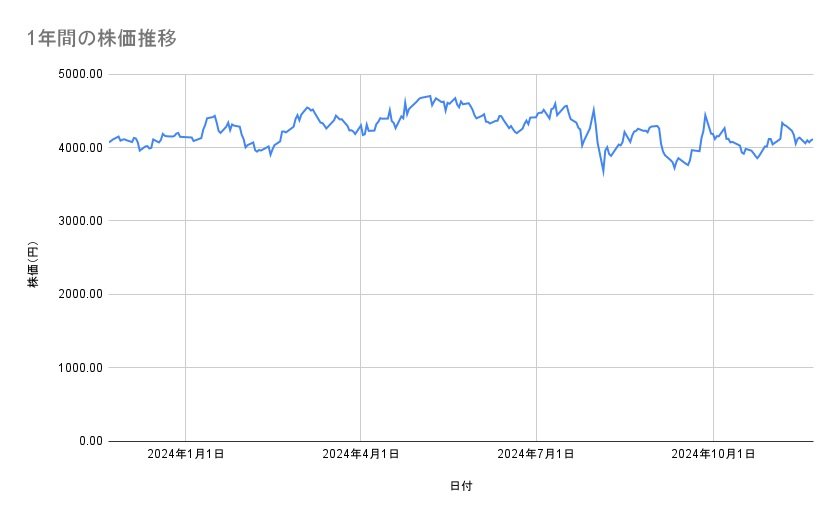
Task: Click the x-axis date 2024年4月1日
Action: tap(361, 455)
